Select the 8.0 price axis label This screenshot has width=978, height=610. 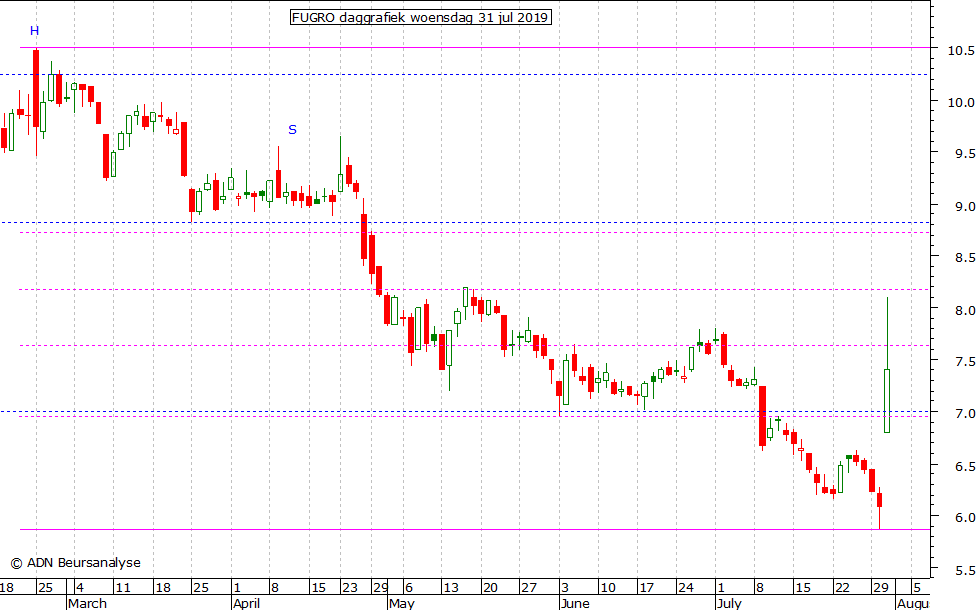965,310
